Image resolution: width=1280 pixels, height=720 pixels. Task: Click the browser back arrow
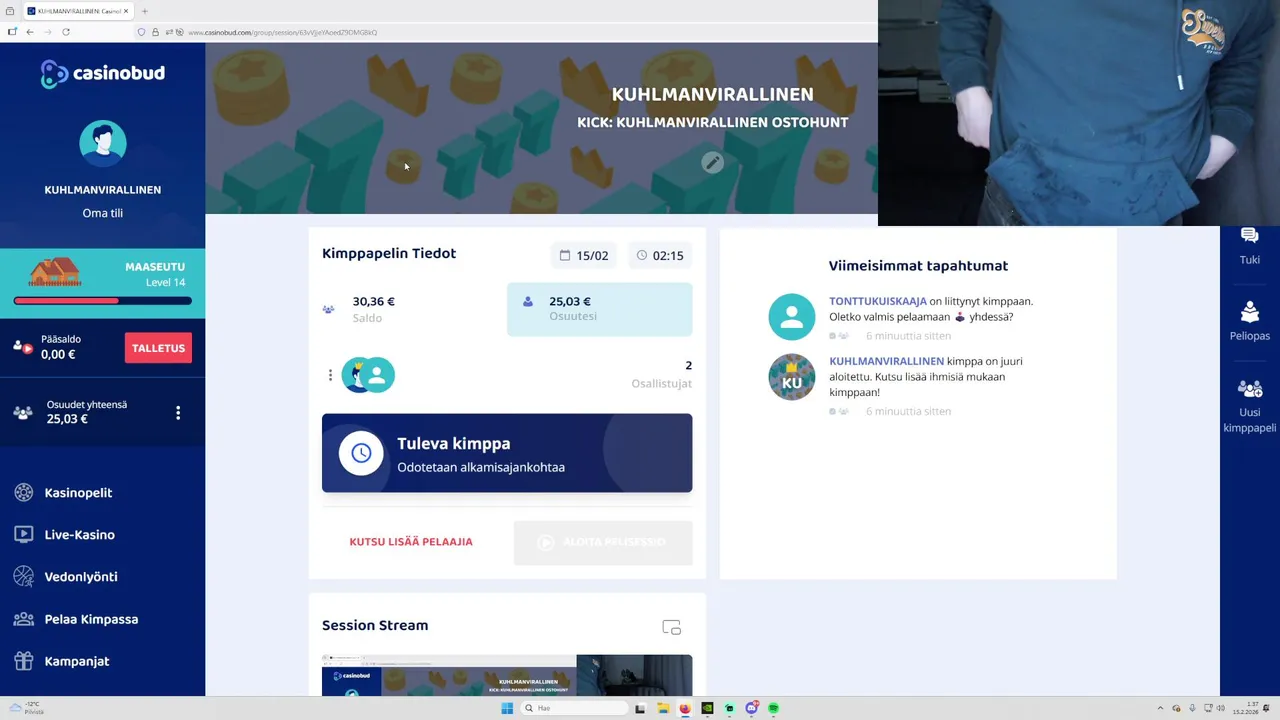(x=30, y=32)
